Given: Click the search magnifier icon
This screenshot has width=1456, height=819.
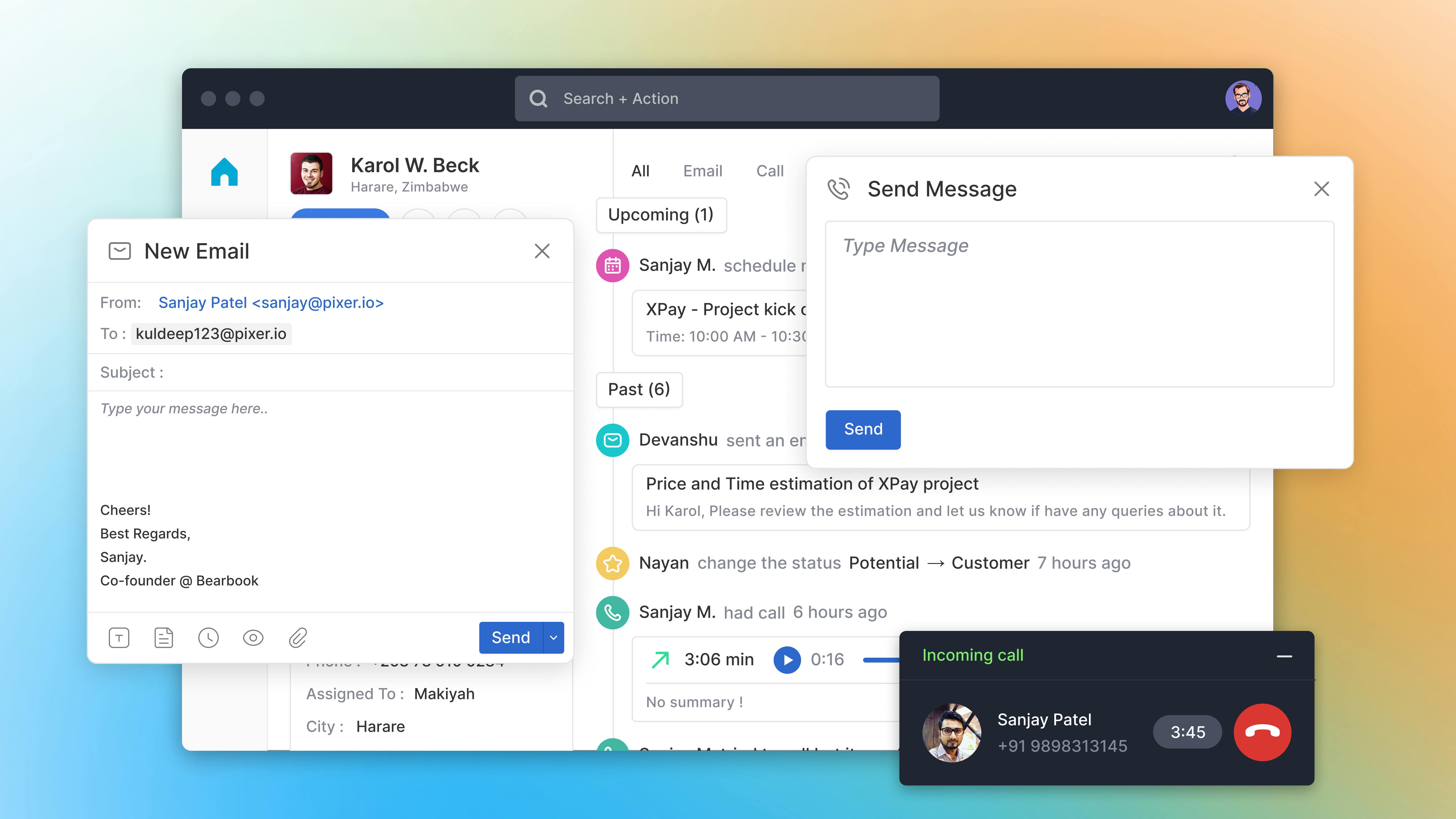Looking at the screenshot, I should tap(538, 99).
